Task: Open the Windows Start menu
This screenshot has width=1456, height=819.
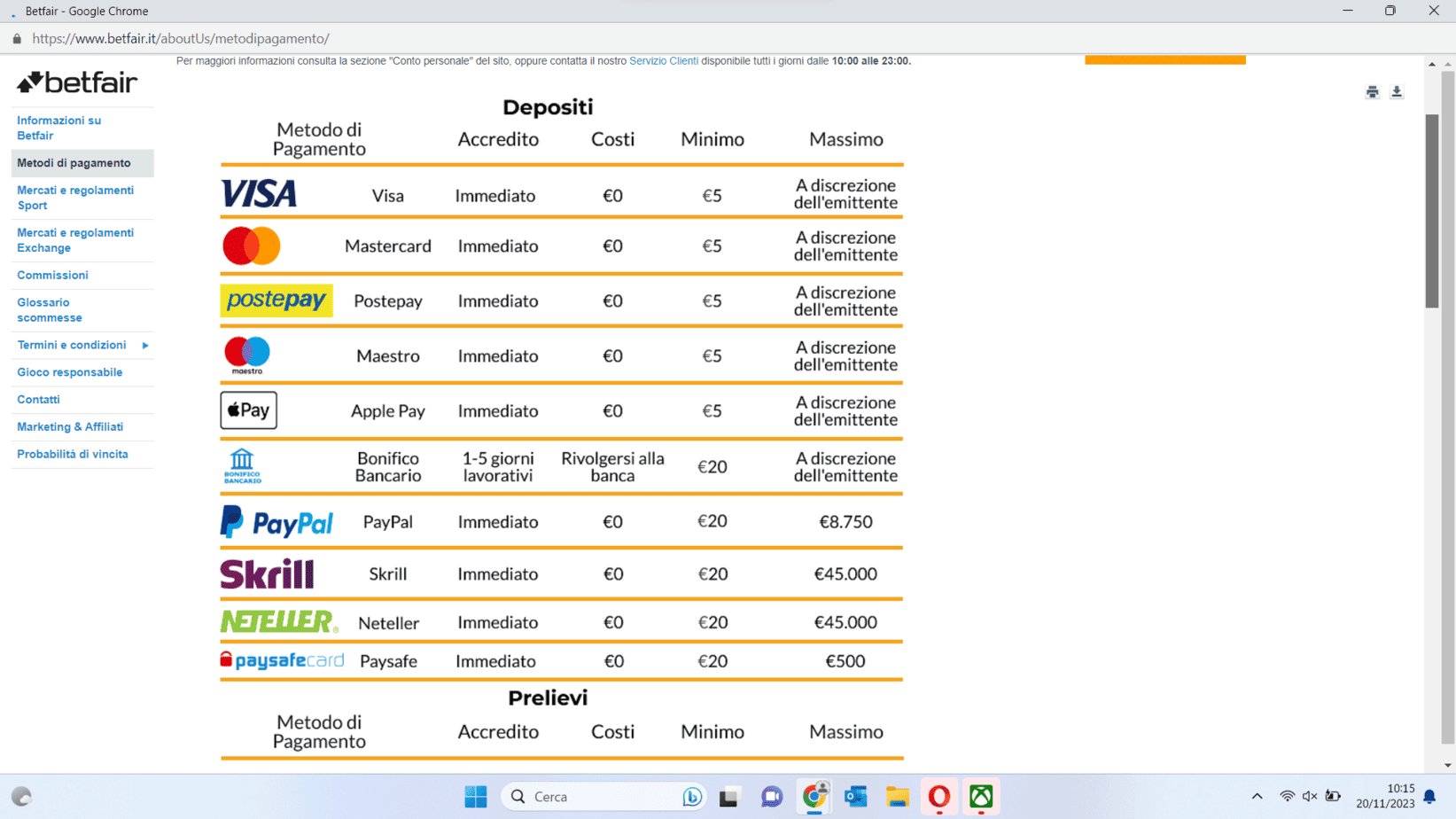Action: (476, 797)
